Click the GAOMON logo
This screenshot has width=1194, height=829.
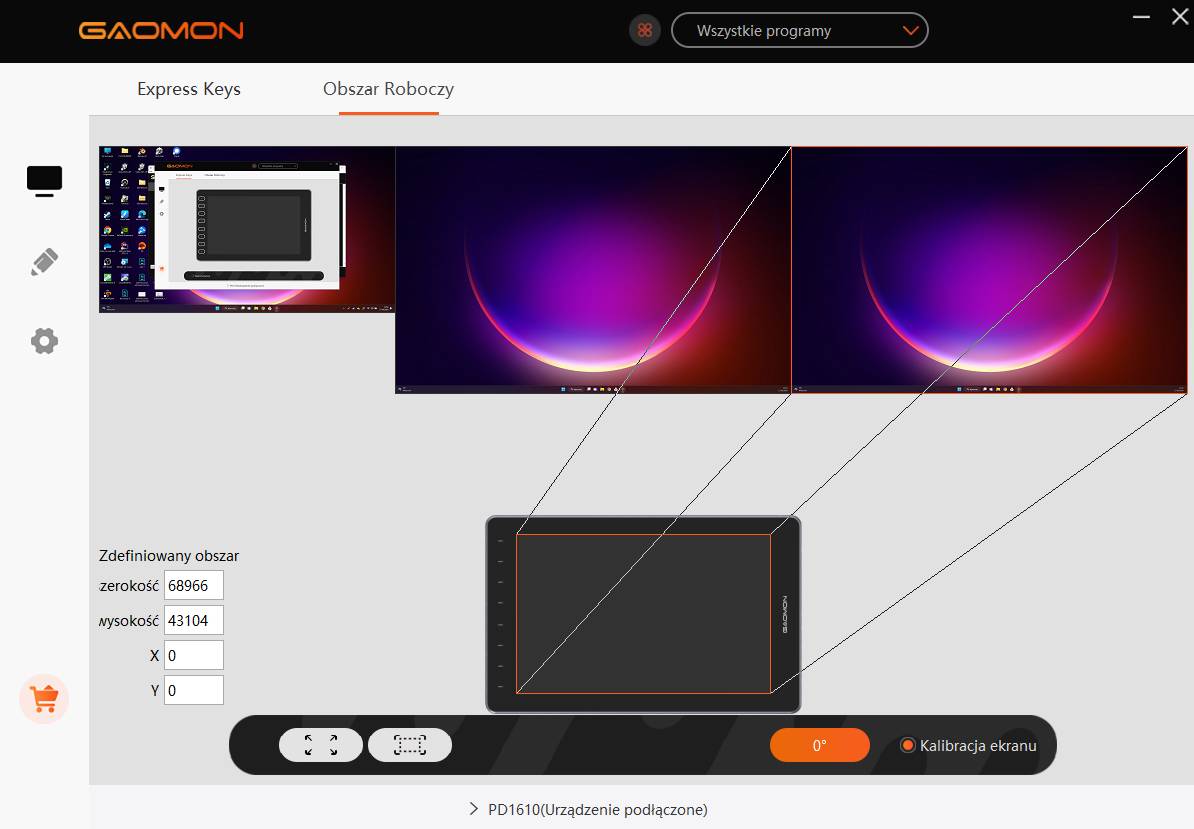point(161,31)
